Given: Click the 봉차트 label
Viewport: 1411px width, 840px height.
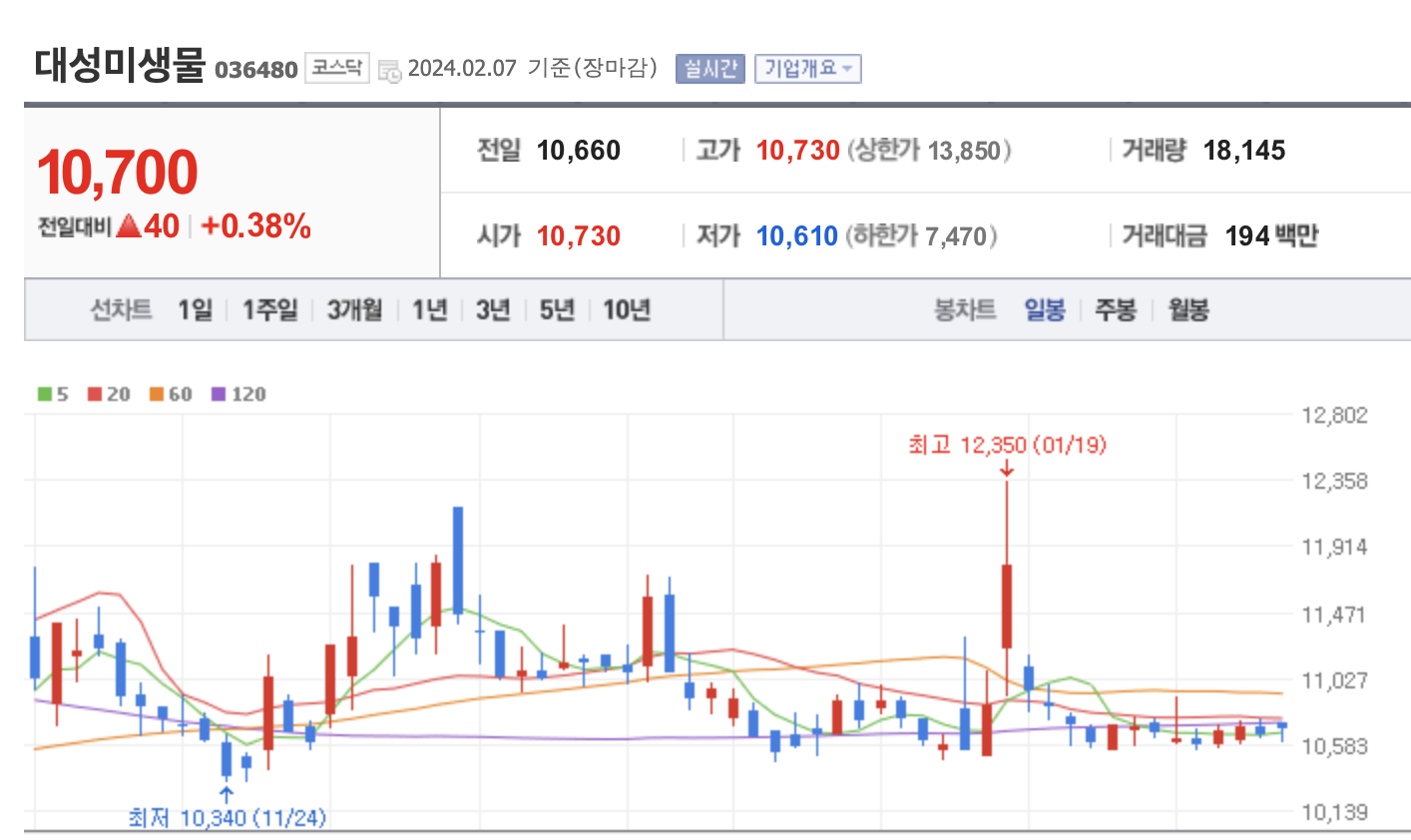Looking at the screenshot, I should (x=965, y=310).
